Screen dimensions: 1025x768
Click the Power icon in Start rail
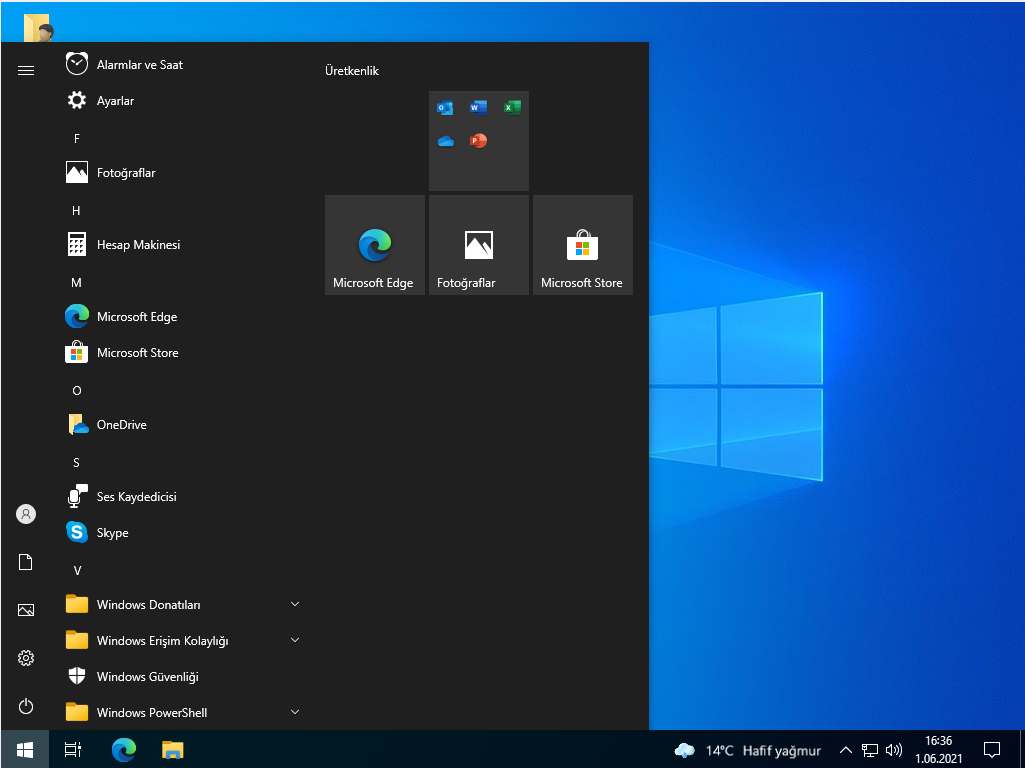point(26,706)
